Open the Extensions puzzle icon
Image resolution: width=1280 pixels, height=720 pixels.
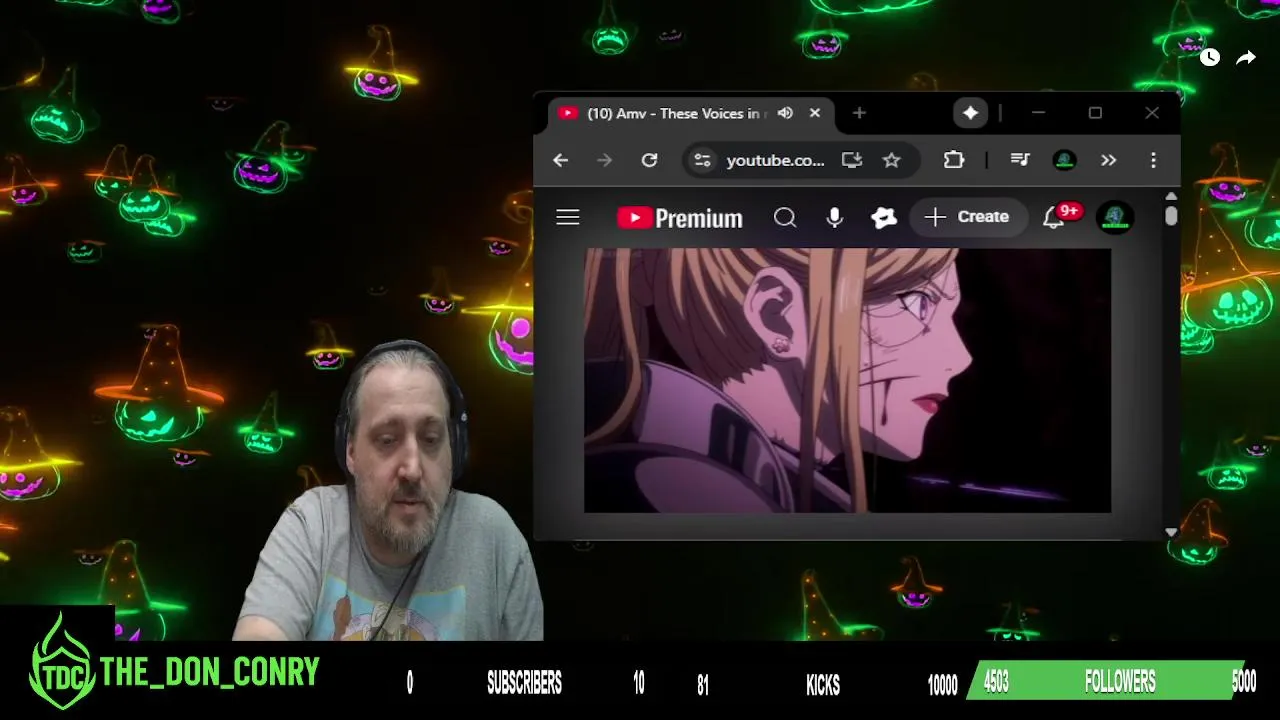953,160
